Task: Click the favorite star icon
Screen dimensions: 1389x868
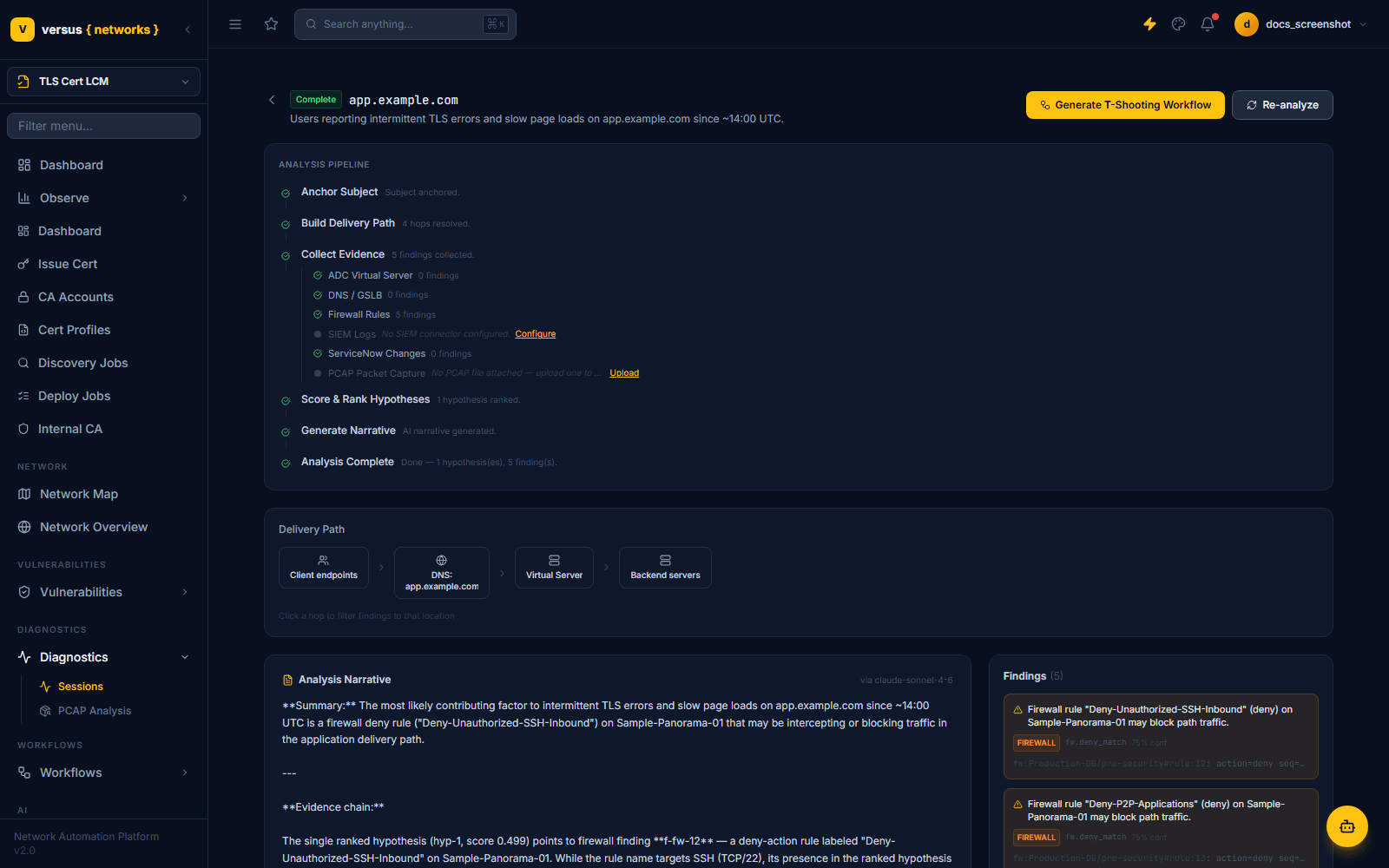Action: 272,24
